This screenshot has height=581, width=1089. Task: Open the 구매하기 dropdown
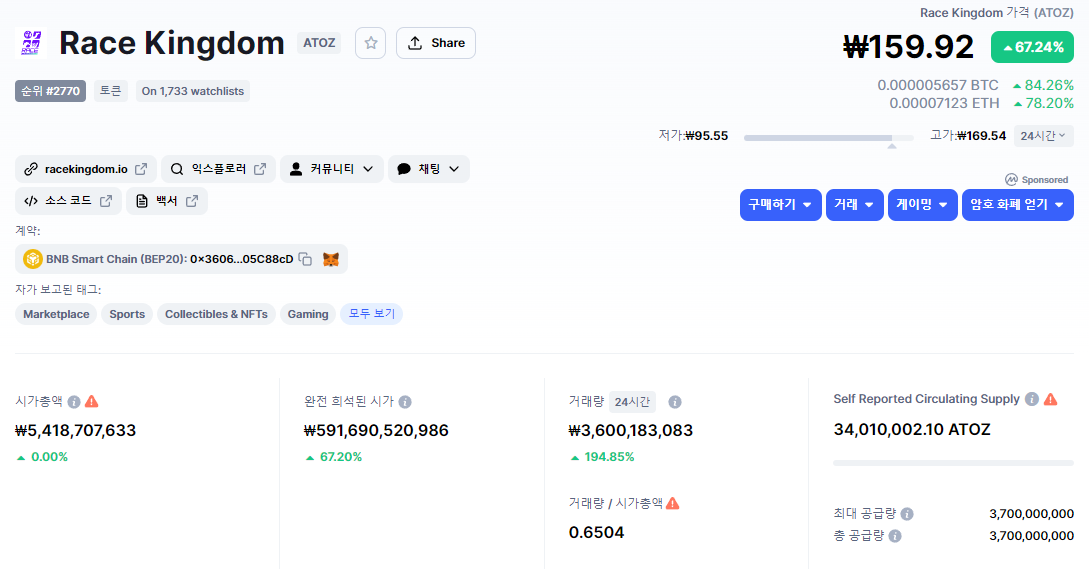(x=781, y=205)
